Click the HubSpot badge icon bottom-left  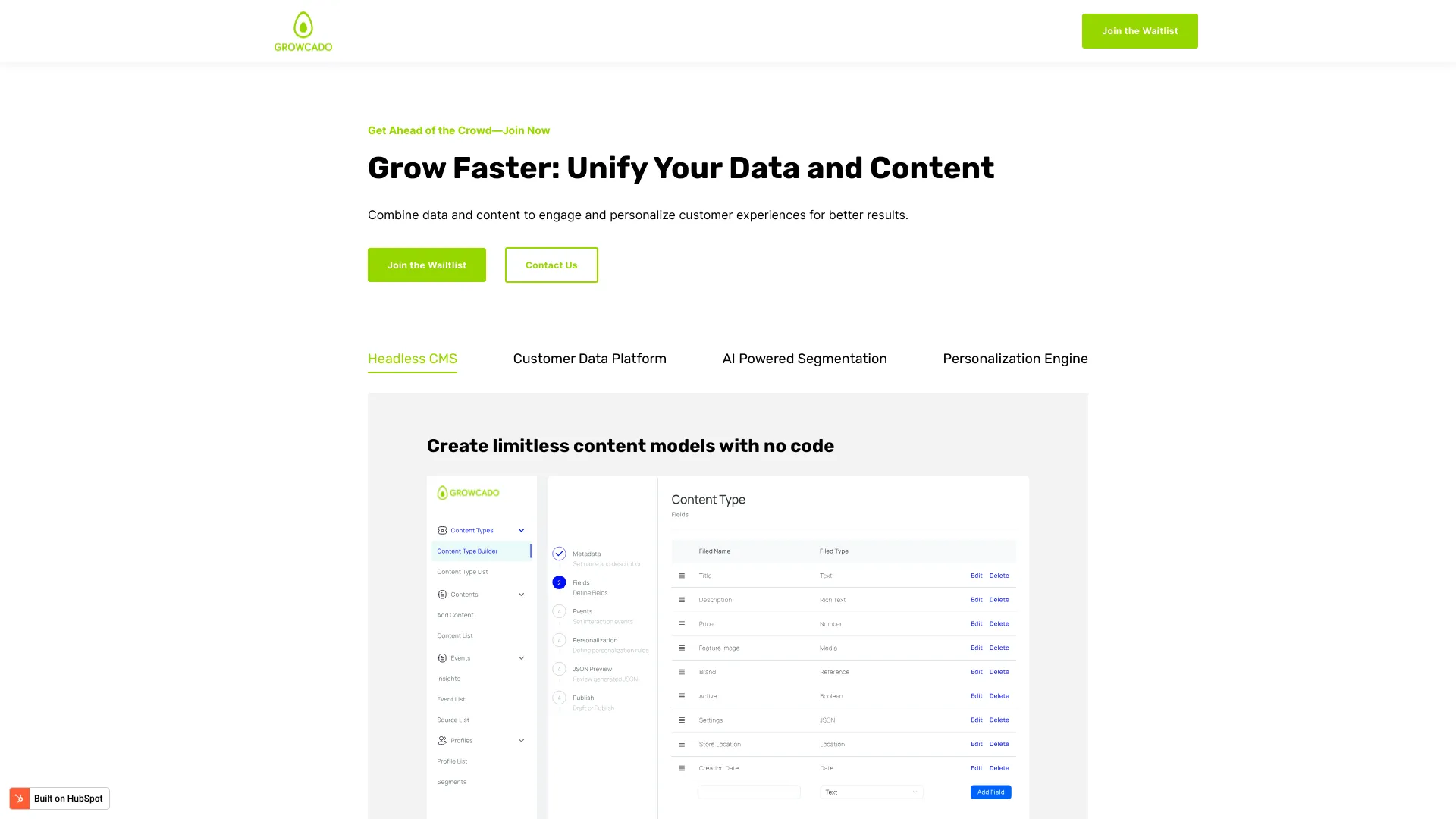(x=20, y=798)
